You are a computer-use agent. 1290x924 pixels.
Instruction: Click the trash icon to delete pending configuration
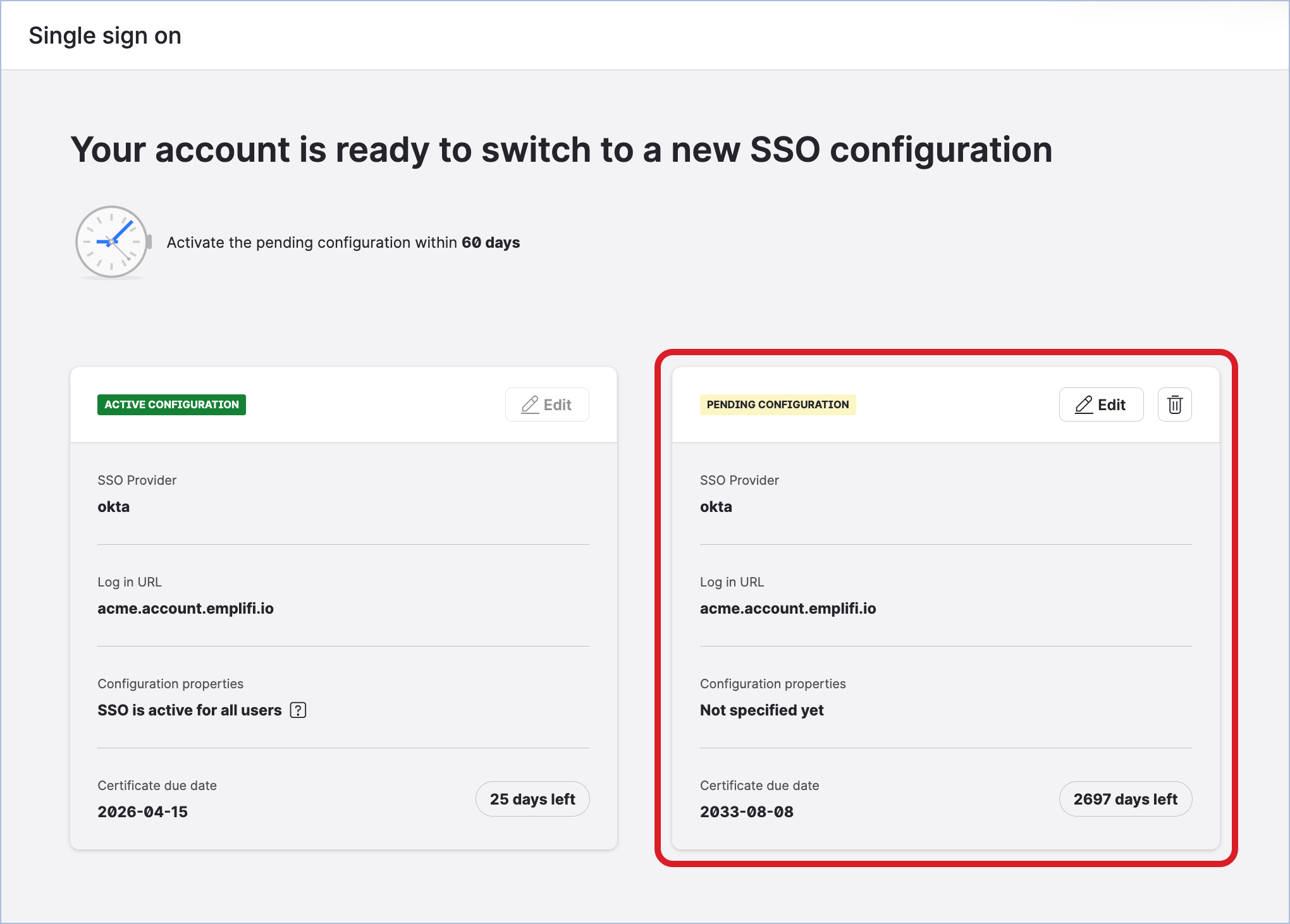click(x=1174, y=404)
